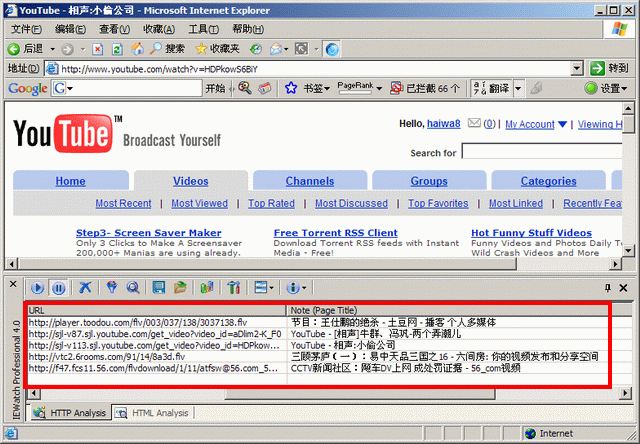The height and width of the screenshot is (444, 640).
Task: Click the IEWatch layout view icon
Action: click(x=260, y=288)
